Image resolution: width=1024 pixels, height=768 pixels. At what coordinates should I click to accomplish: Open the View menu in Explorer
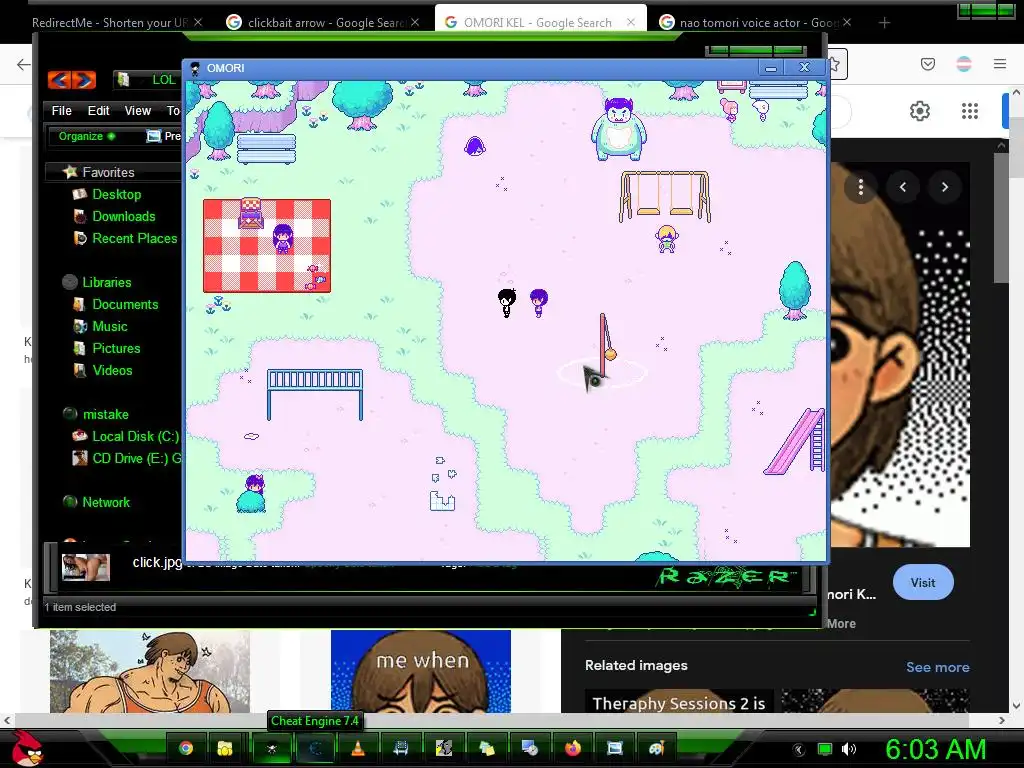click(138, 111)
